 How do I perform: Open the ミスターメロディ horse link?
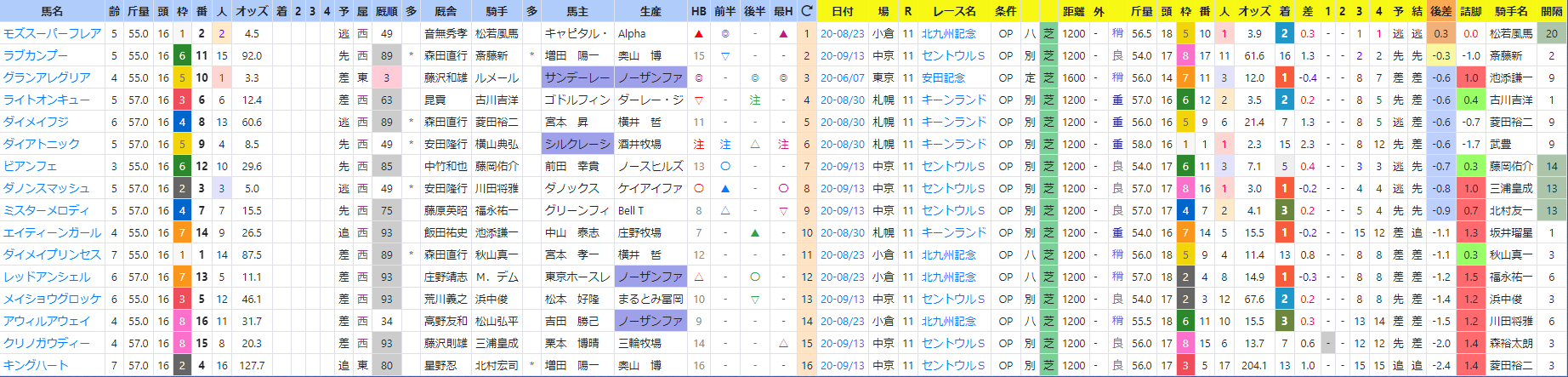click(x=46, y=211)
